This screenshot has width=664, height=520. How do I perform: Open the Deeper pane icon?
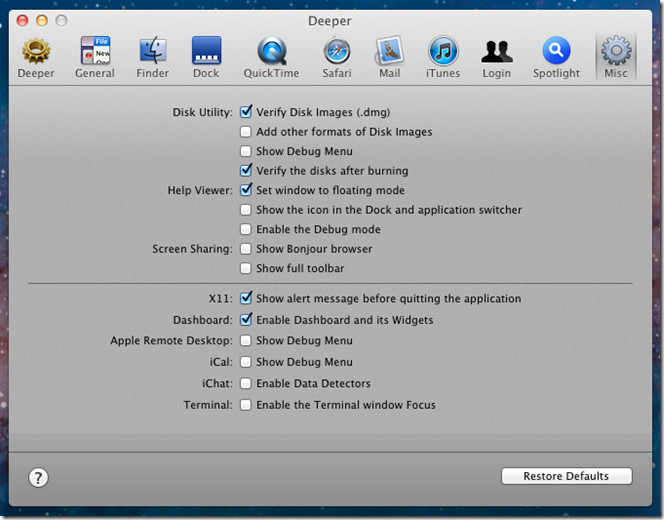tap(36, 52)
